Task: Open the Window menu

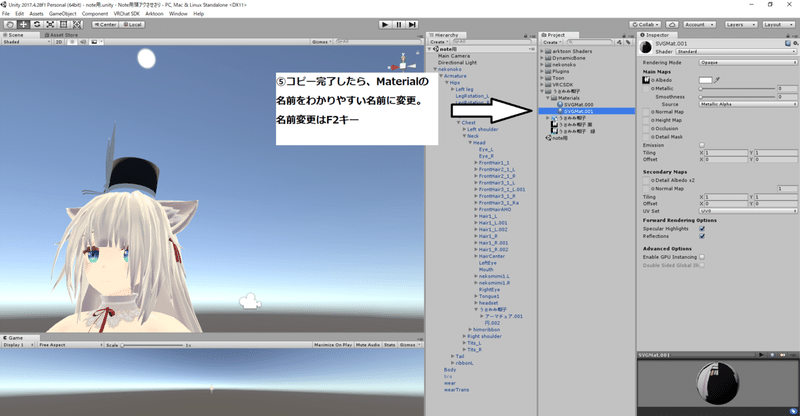Action: tap(178, 14)
